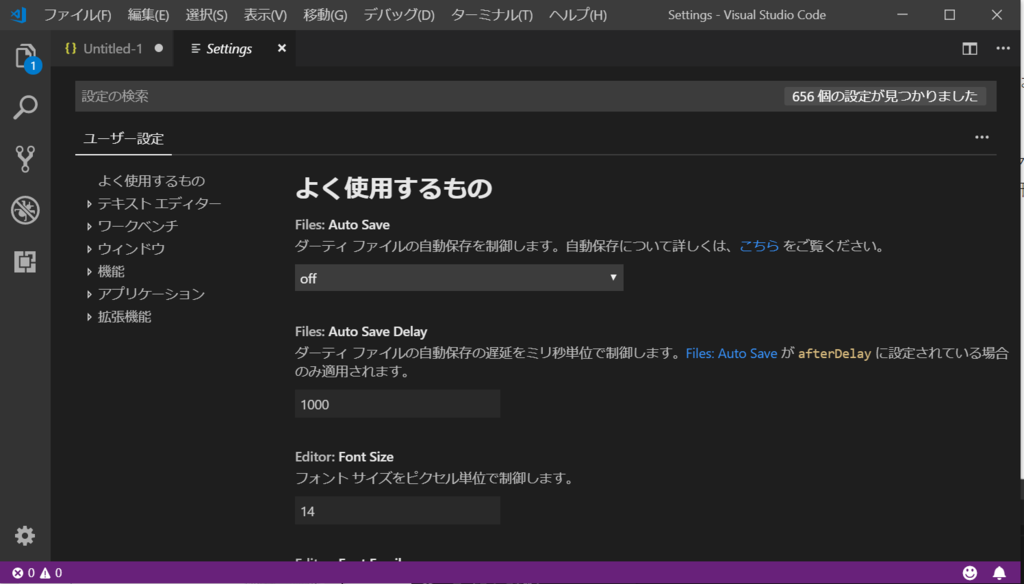Open the Search view icon

point(25,107)
